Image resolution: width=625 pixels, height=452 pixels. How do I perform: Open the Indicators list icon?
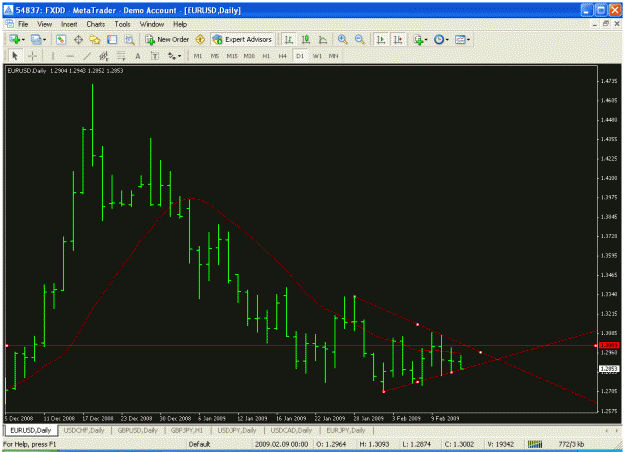coord(418,39)
